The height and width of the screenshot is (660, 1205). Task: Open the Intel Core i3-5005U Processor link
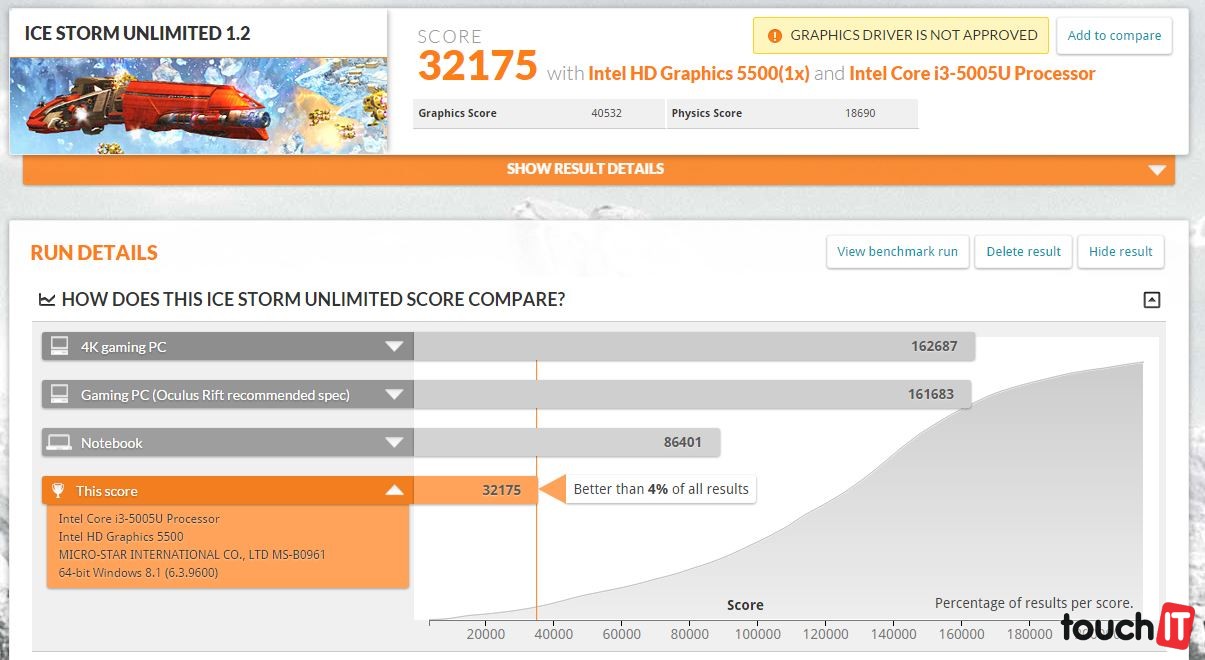tap(972, 74)
